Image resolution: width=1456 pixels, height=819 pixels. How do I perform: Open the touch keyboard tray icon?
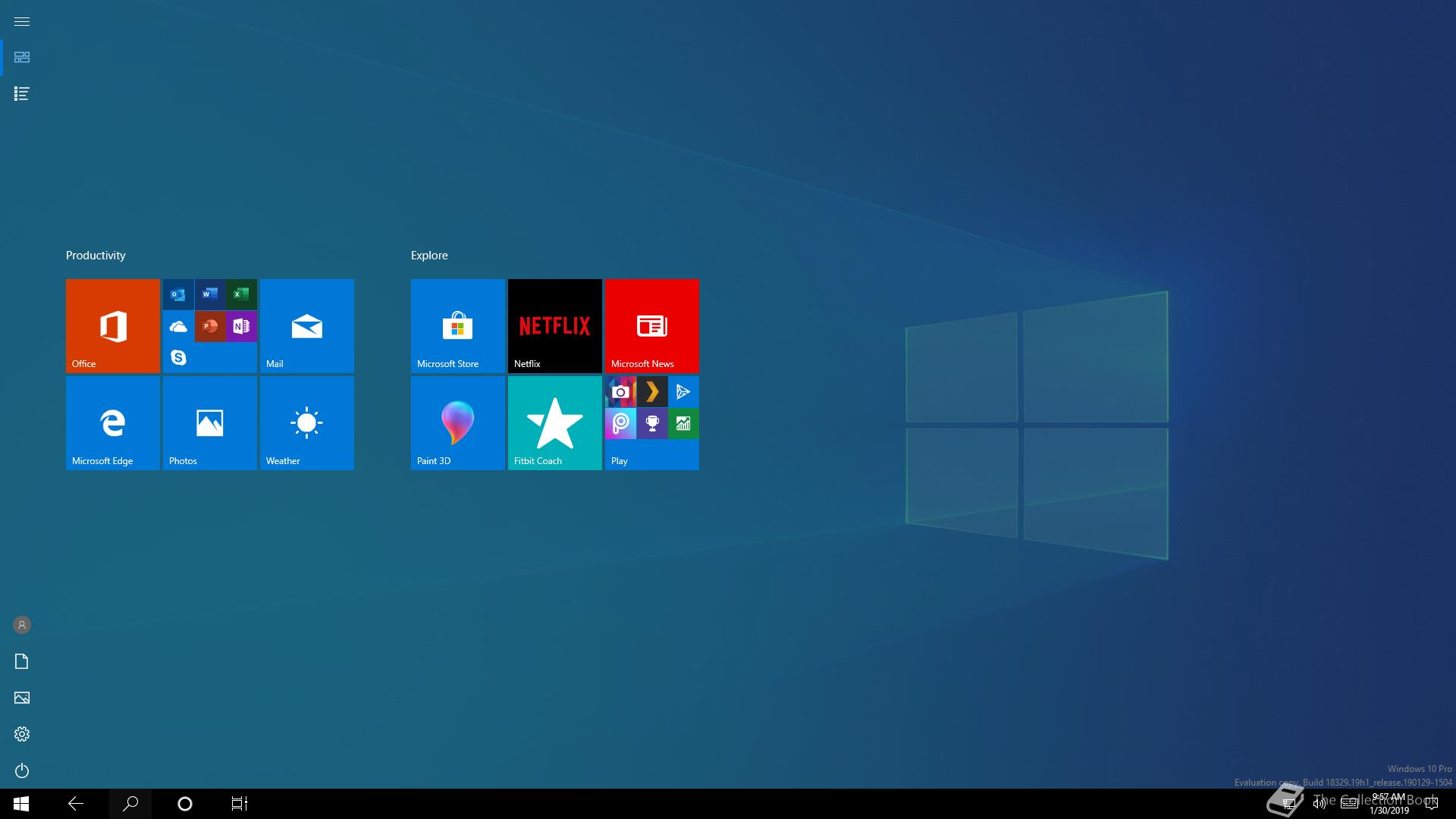[1349, 804]
